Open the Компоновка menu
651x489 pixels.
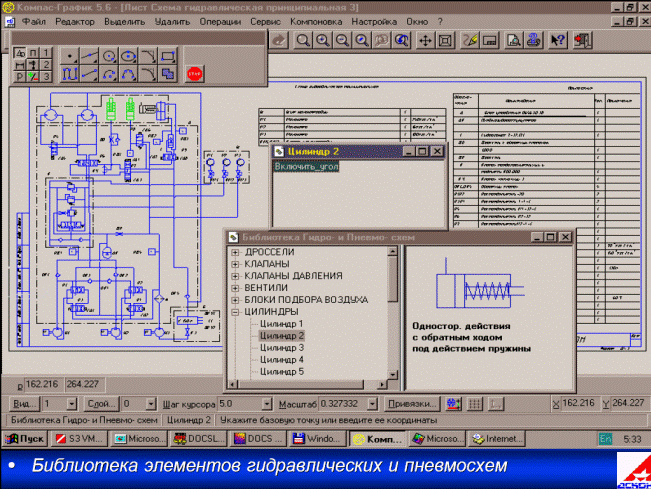tap(316, 22)
